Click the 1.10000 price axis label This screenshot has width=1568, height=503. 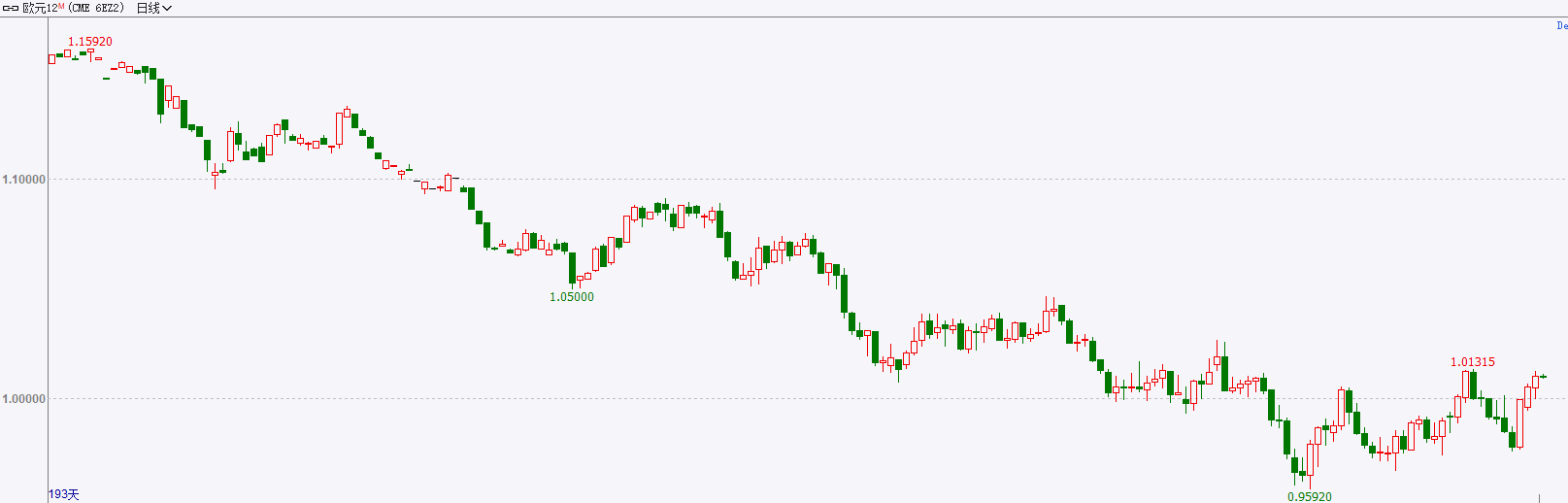click(x=24, y=180)
